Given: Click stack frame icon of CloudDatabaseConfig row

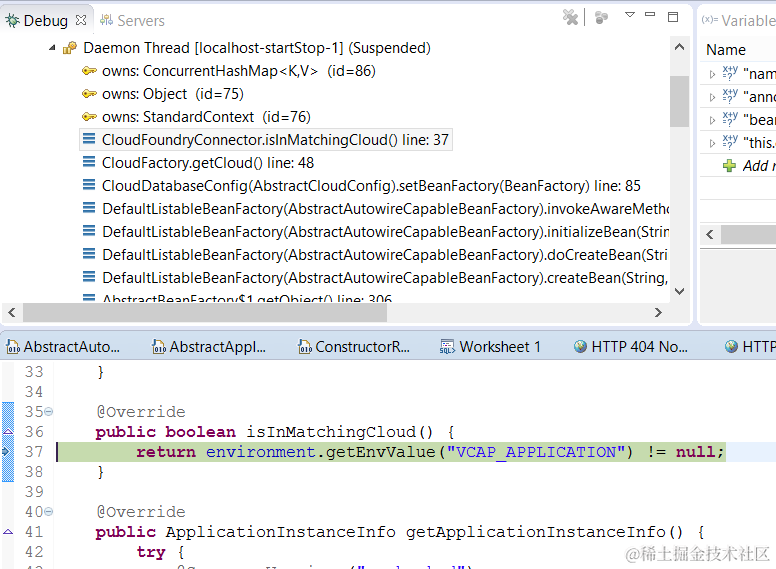Looking at the screenshot, I should click(x=89, y=185).
